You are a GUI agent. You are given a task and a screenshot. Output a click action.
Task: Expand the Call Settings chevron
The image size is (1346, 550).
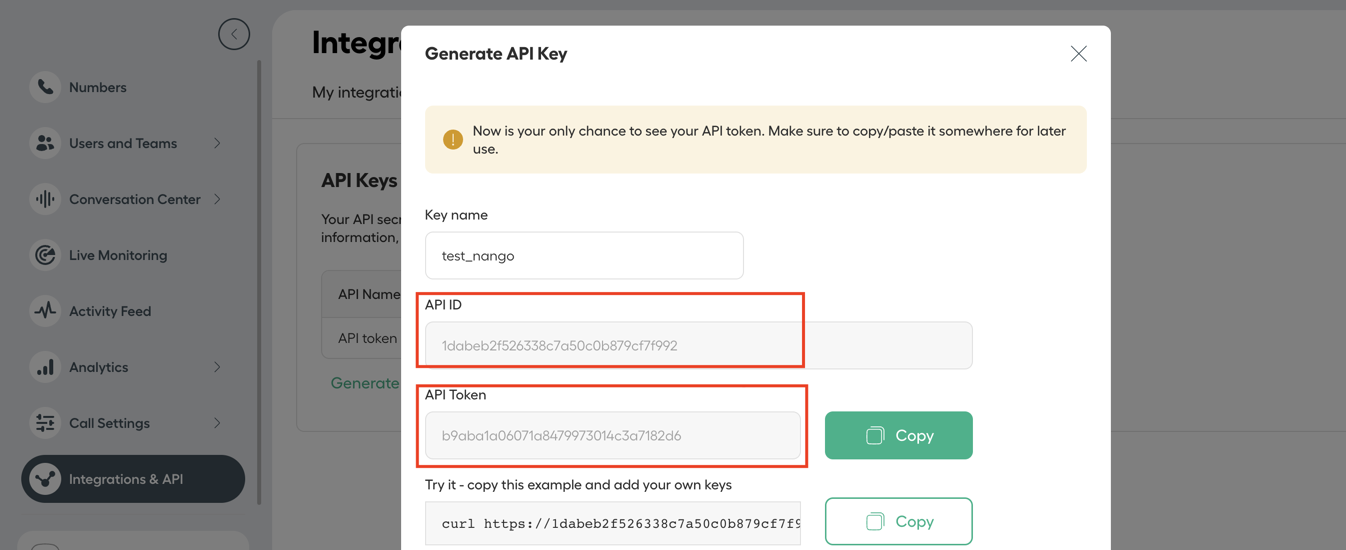217,423
